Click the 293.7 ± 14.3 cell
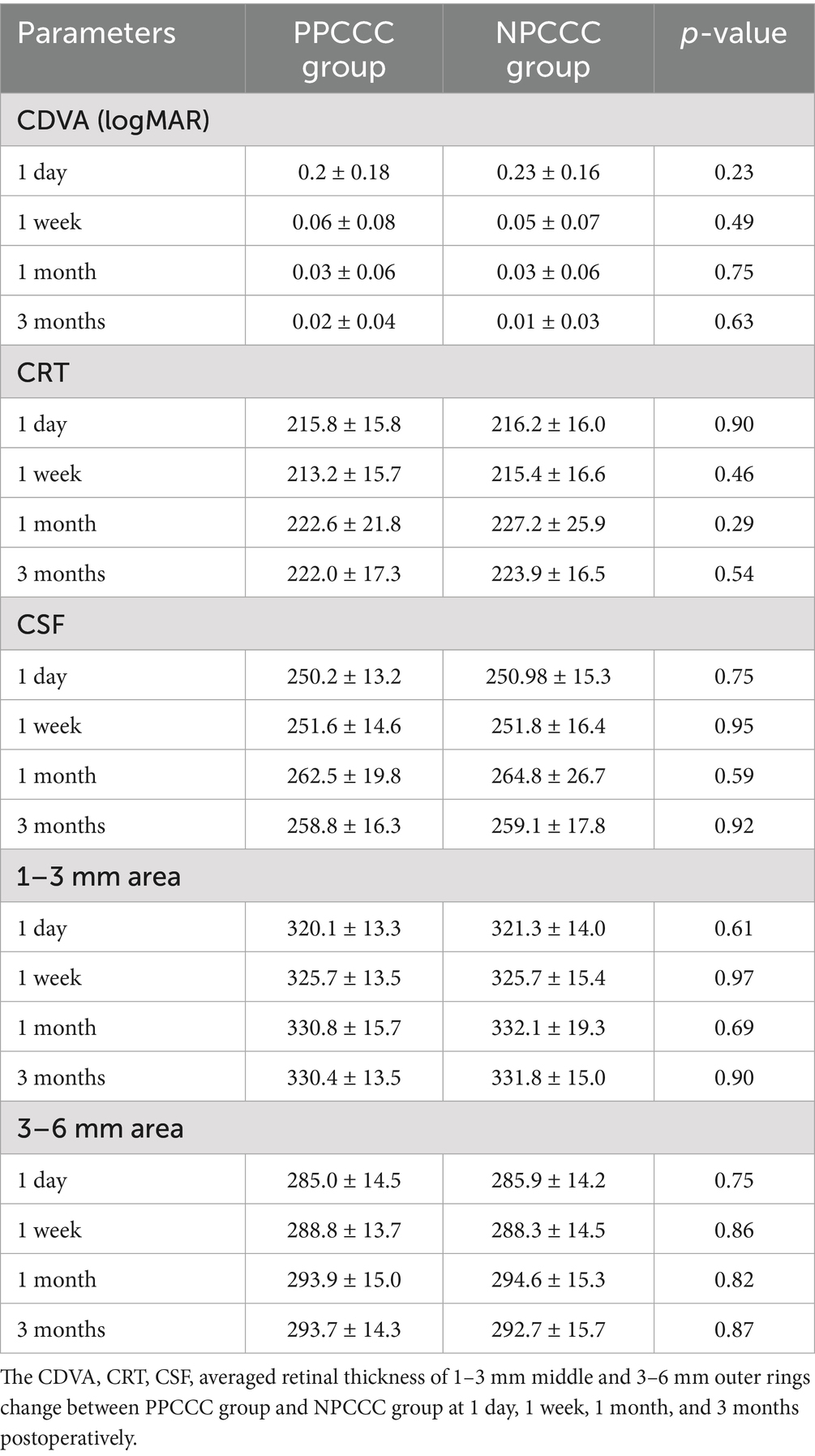Viewport: 815px width, 1456px height. click(344, 1329)
